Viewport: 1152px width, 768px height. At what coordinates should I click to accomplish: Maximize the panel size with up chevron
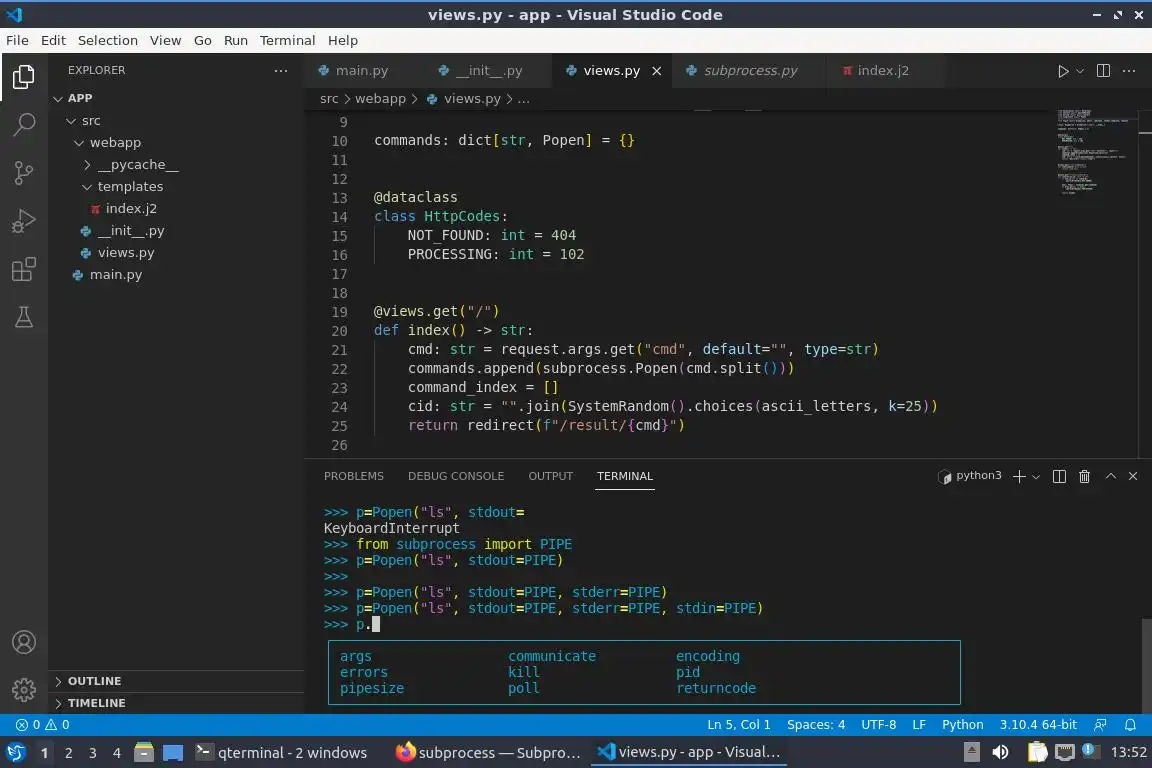[x=1111, y=476]
